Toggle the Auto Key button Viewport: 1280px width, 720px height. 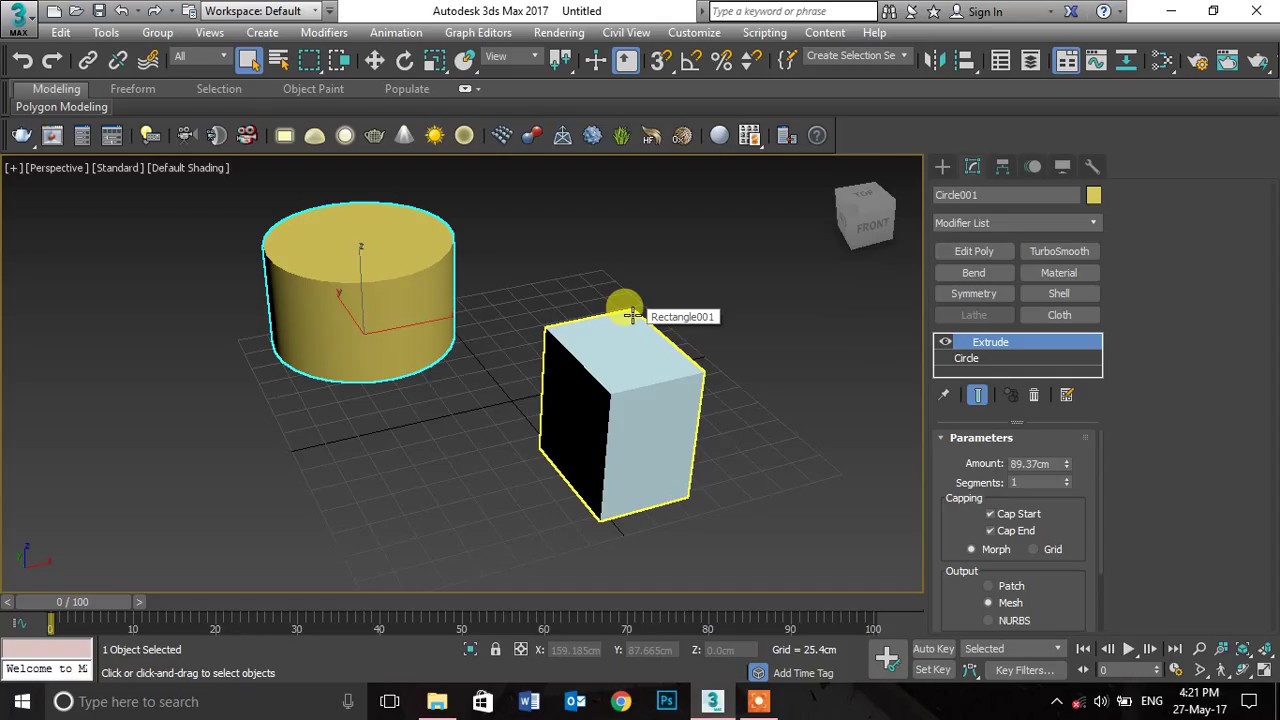click(x=933, y=649)
